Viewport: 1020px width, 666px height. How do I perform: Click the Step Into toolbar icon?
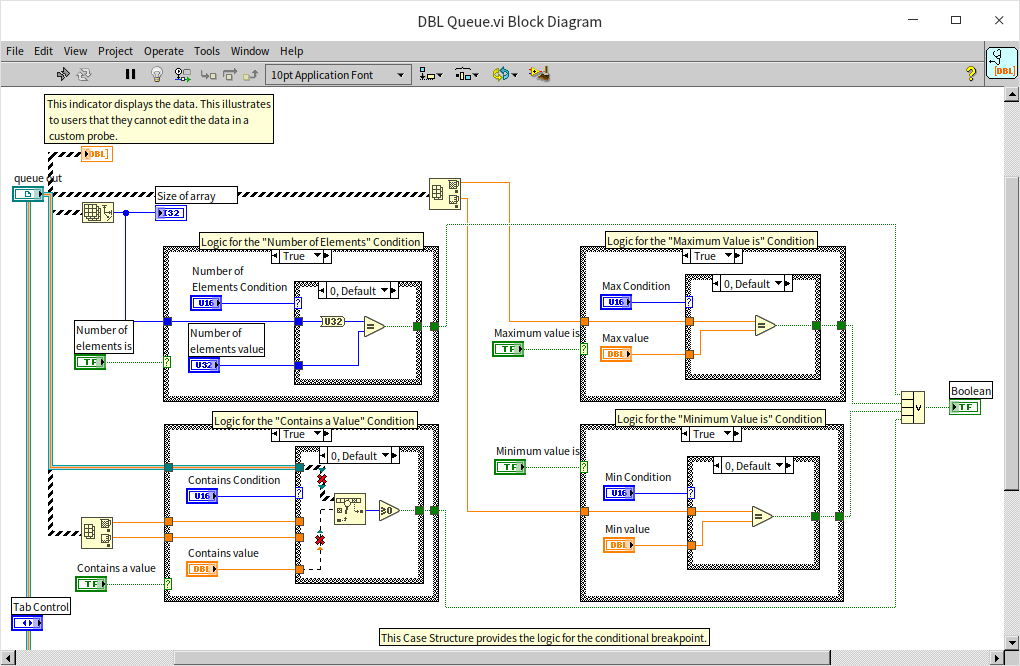pyautogui.click(x=208, y=74)
